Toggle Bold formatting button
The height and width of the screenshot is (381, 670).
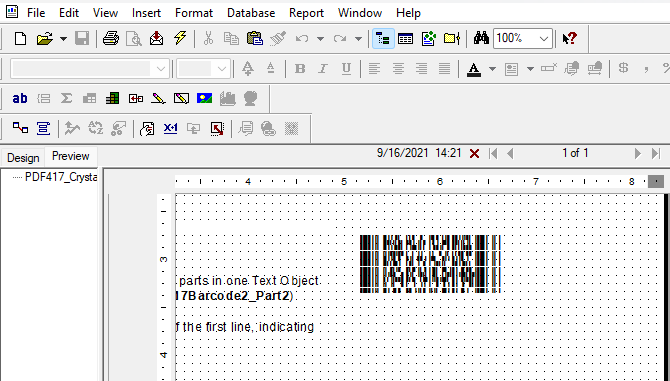(x=300, y=69)
